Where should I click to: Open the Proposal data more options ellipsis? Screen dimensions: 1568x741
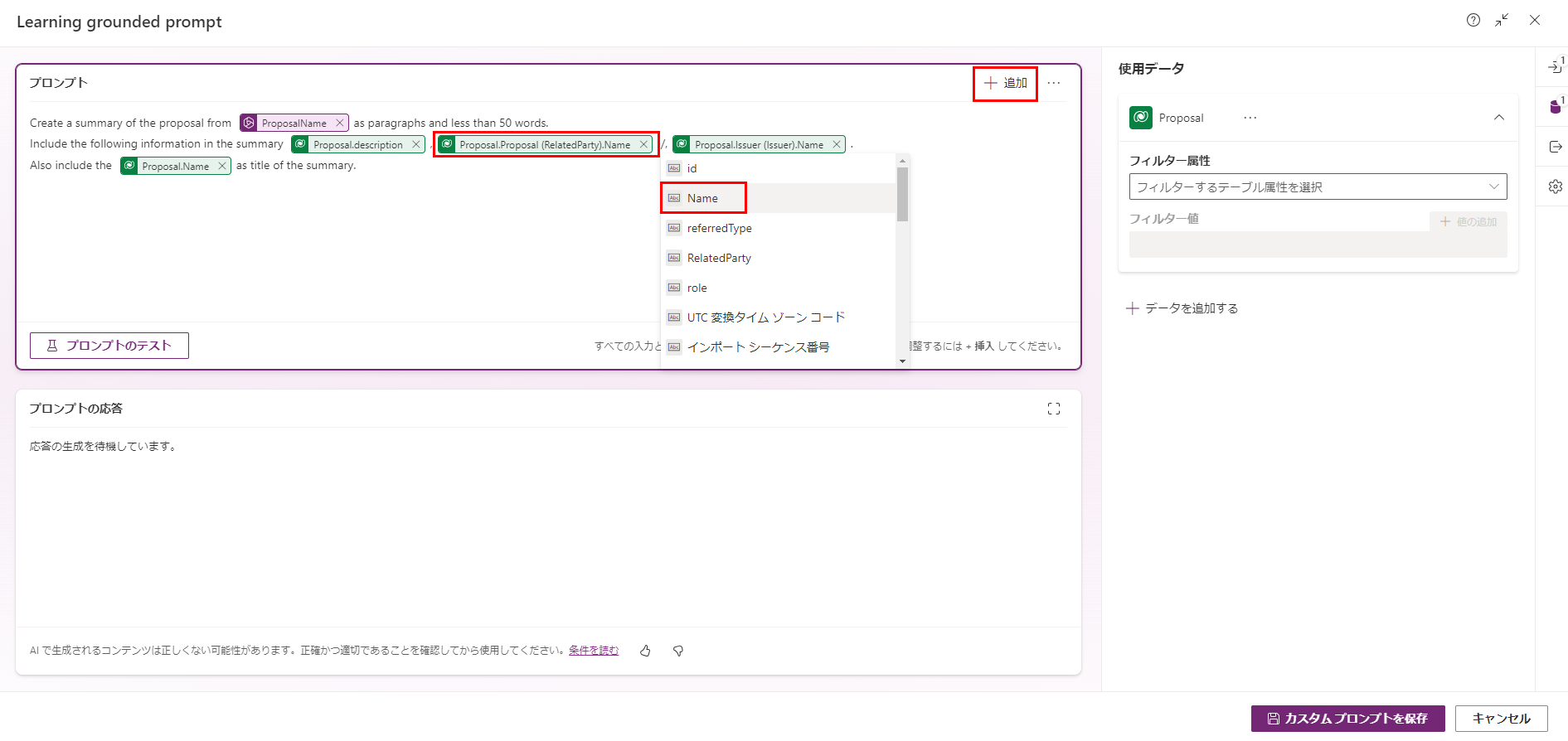coord(1250,118)
